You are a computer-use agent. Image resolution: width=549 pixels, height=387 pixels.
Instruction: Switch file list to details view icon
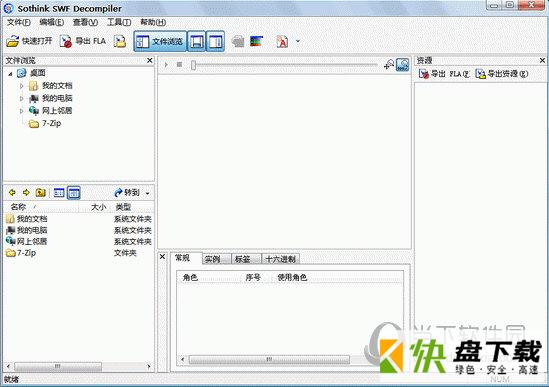(74, 193)
